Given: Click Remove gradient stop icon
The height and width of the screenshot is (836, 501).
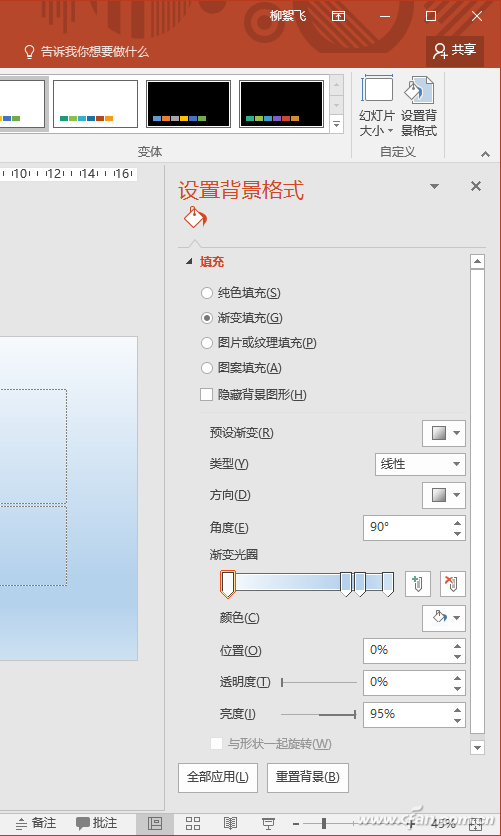Looking at the screenshot, I should pos(453,584).
